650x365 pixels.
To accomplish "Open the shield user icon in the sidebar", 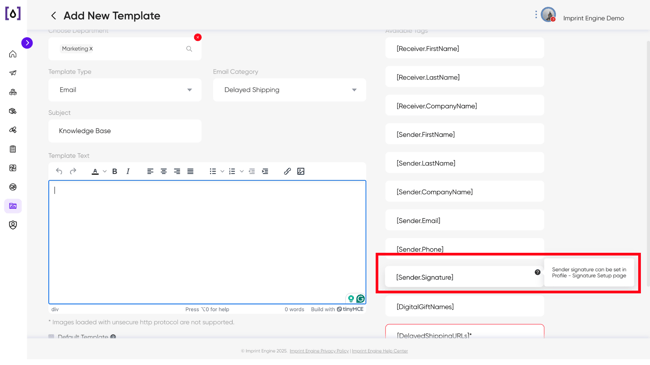I will click(13, 225).
